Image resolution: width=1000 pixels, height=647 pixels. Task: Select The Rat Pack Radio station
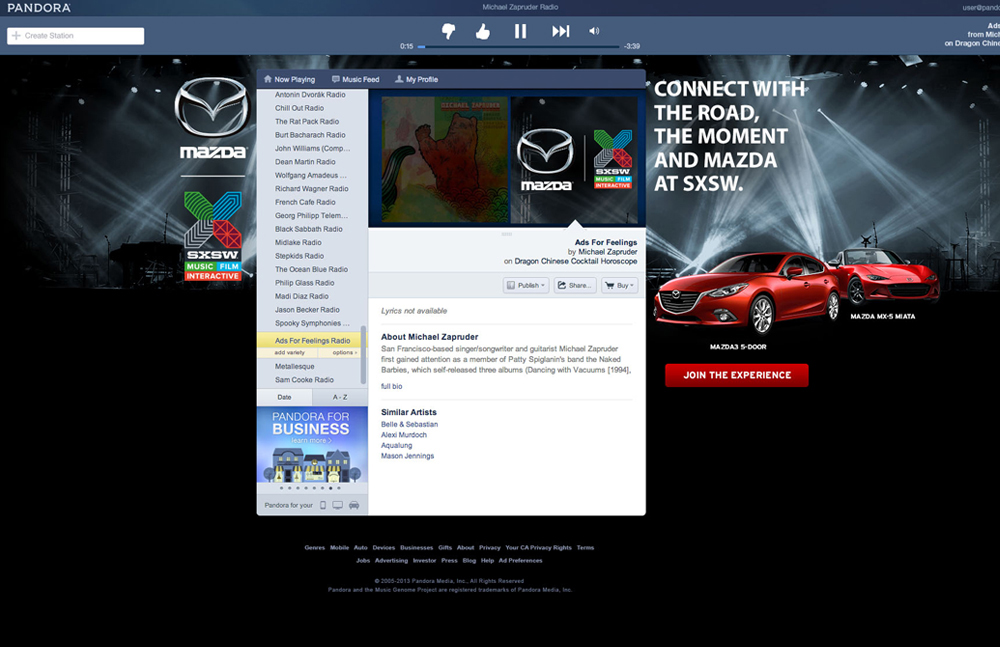(x=307, y=121)
